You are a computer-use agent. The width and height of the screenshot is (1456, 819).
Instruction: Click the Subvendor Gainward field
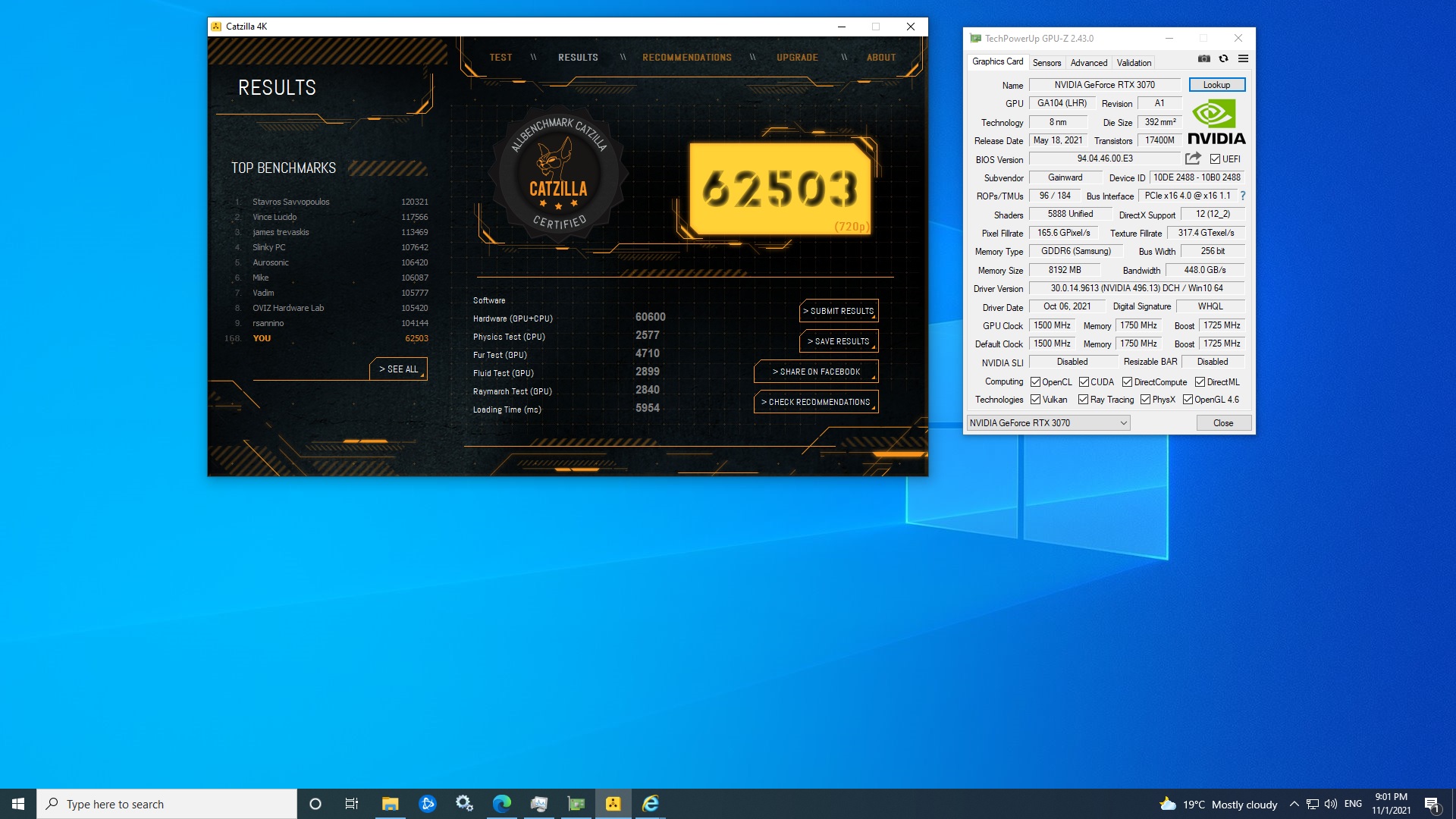click(1065, 177)
